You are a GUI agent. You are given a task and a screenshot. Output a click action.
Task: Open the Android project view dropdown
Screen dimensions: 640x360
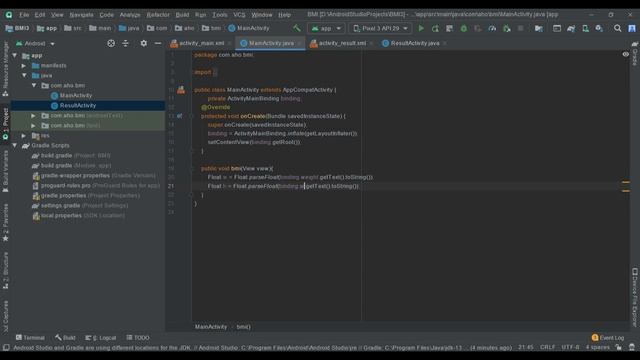pyautogui.click(x=35, y=43)
